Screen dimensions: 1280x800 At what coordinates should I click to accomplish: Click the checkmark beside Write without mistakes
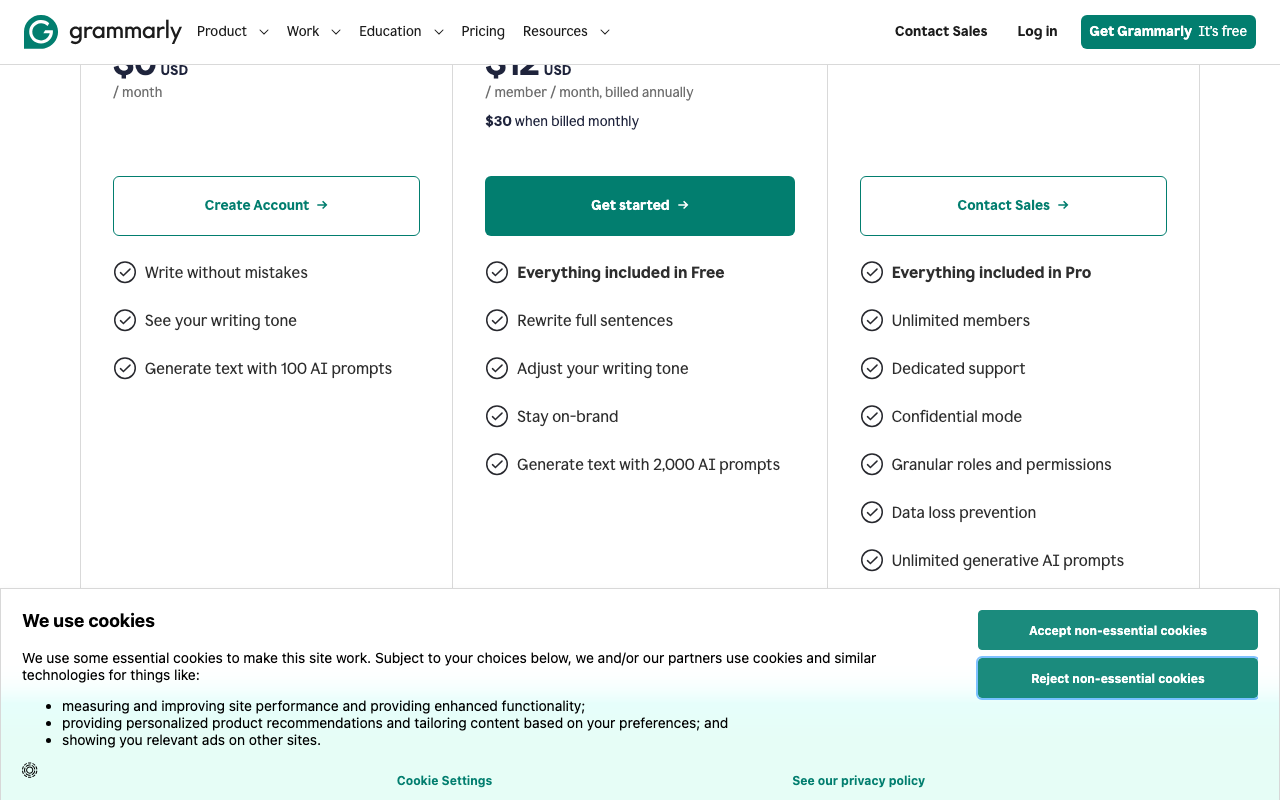(x=125, y=272)
